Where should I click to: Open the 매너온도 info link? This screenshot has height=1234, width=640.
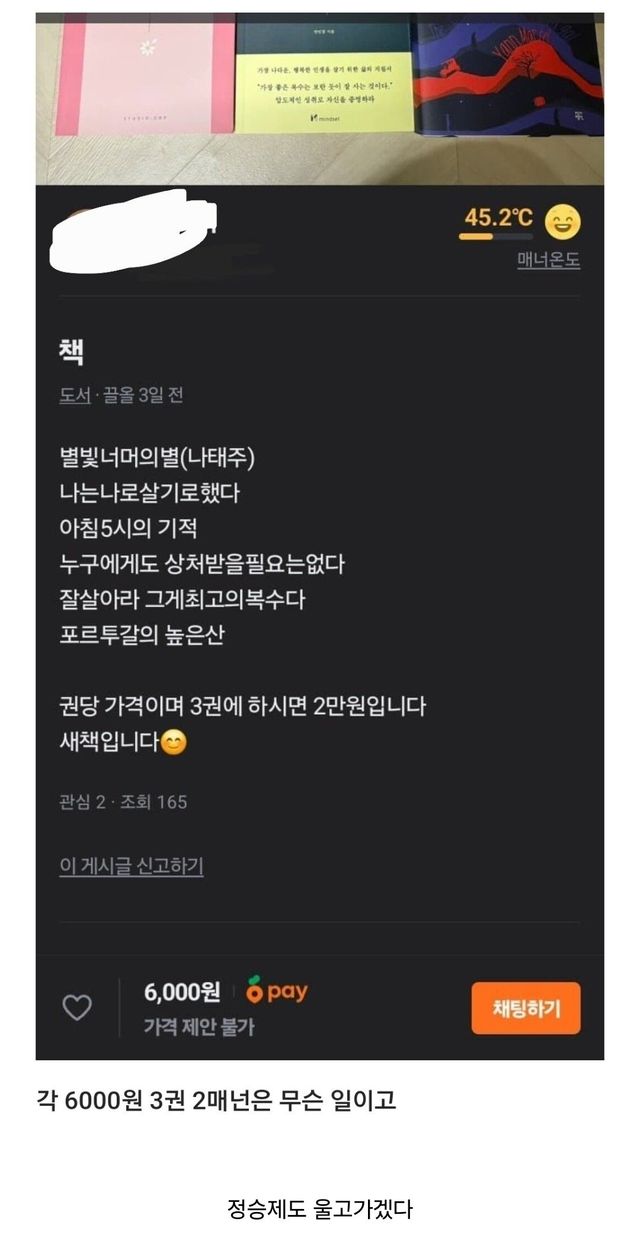548,260
